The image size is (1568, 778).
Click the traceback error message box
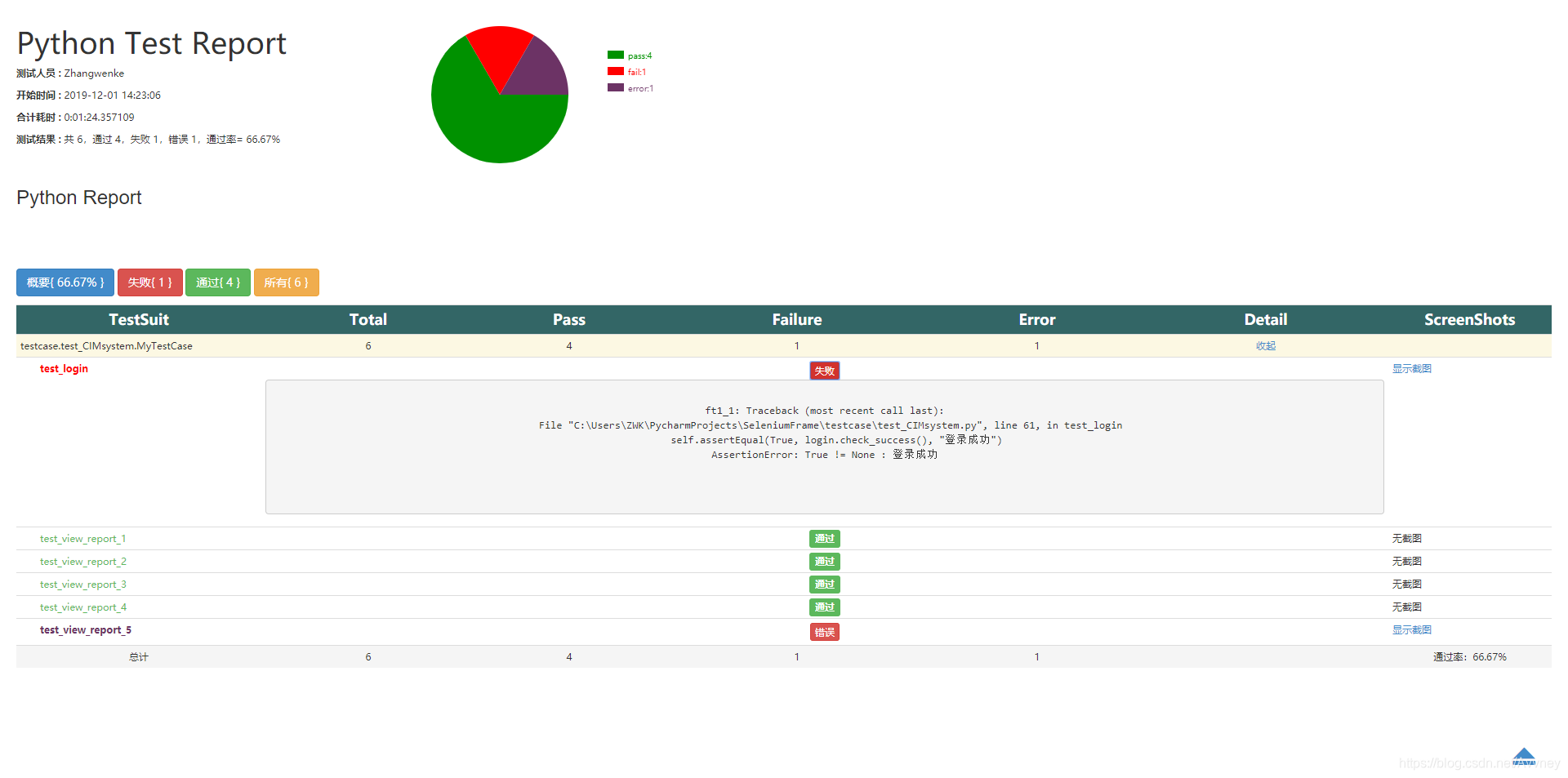pos(825,447)
